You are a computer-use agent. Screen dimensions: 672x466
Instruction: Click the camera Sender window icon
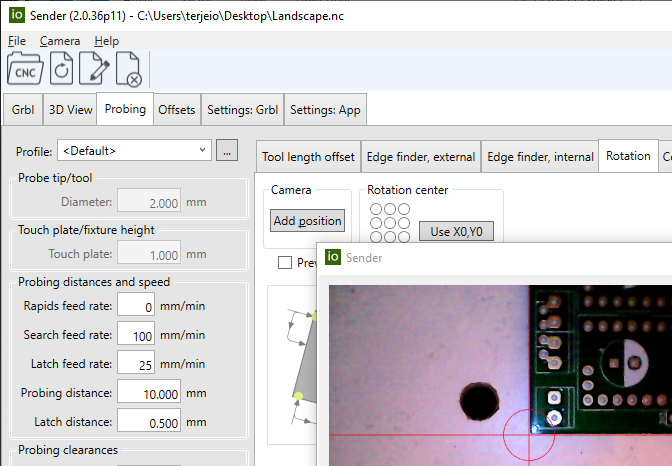tap(333, 257)
